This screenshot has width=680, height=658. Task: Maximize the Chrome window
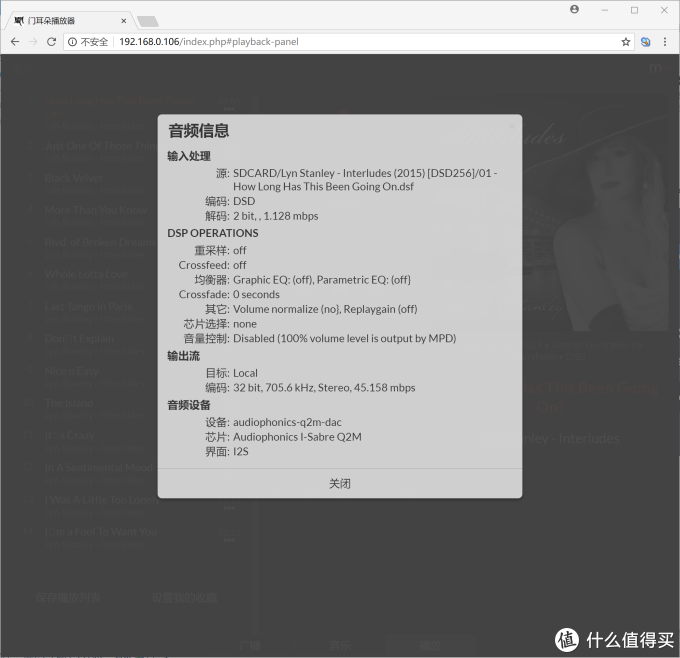pyautogui.click(x=634, y=10)
